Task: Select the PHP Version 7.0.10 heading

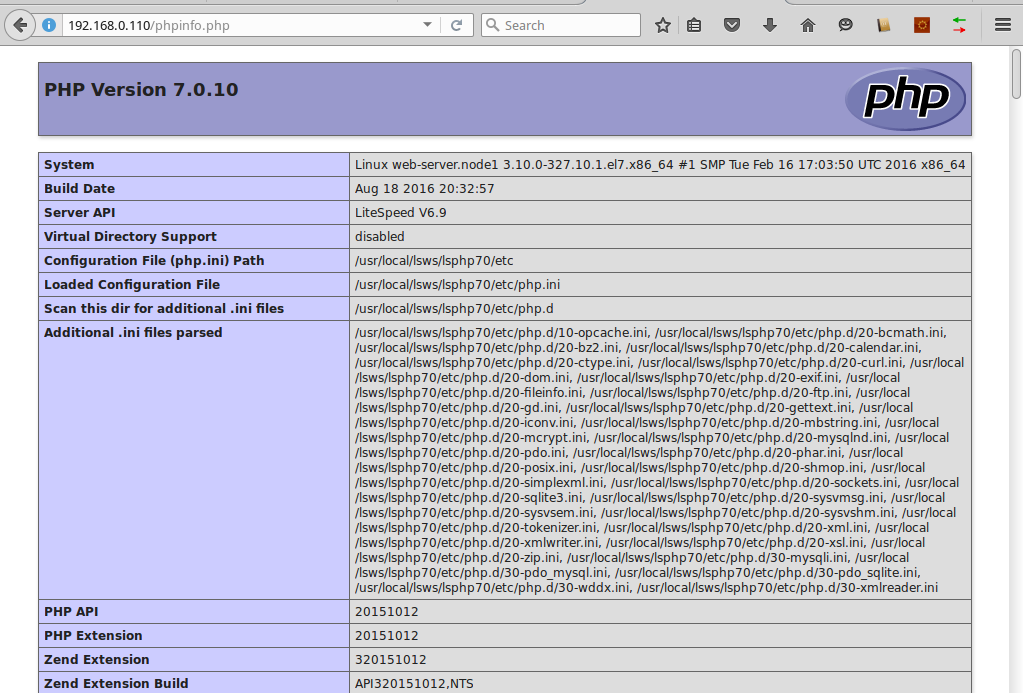Action: point(141,89)
